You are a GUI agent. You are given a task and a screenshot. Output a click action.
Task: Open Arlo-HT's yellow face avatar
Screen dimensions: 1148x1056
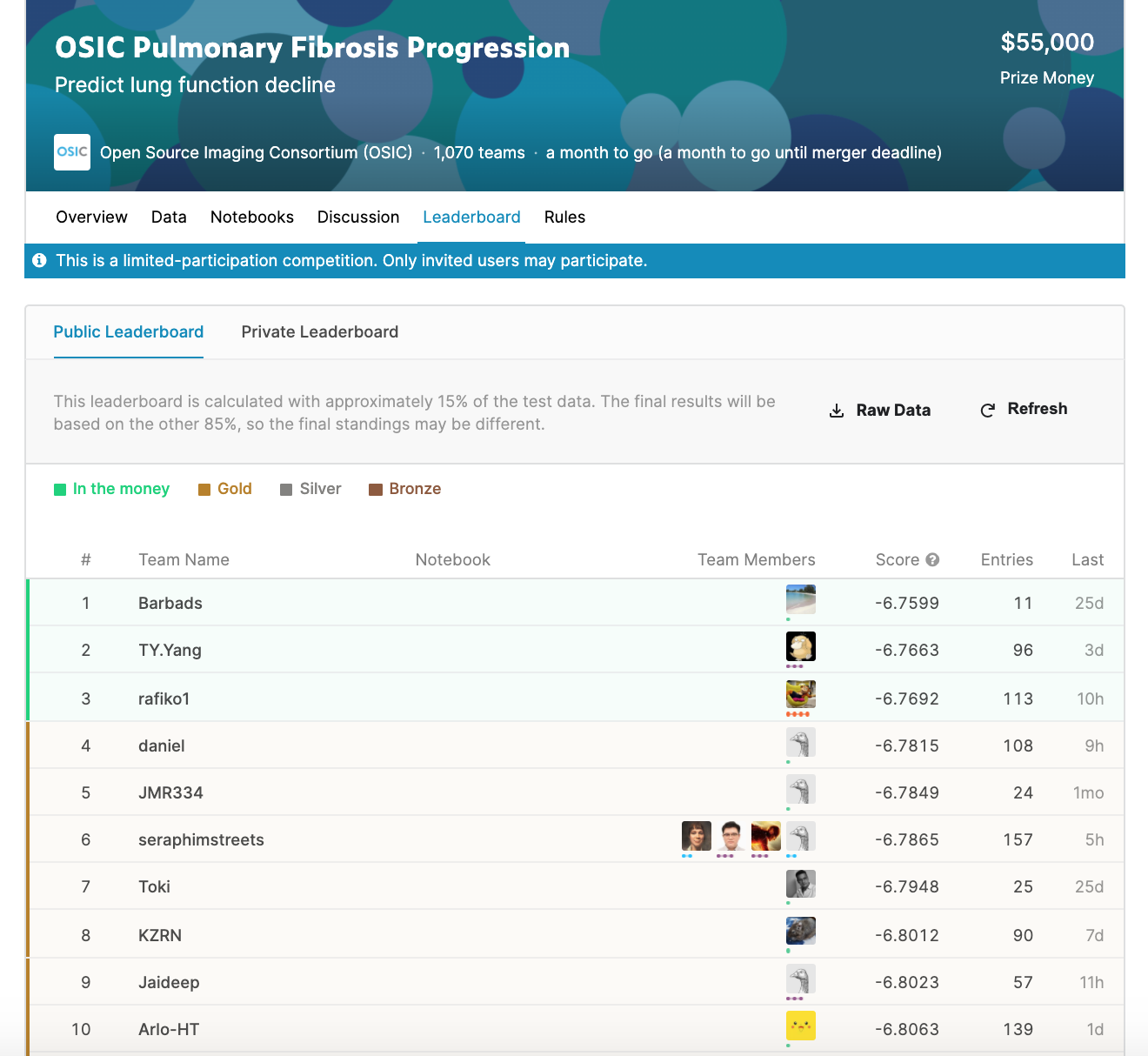[801, 1026]
